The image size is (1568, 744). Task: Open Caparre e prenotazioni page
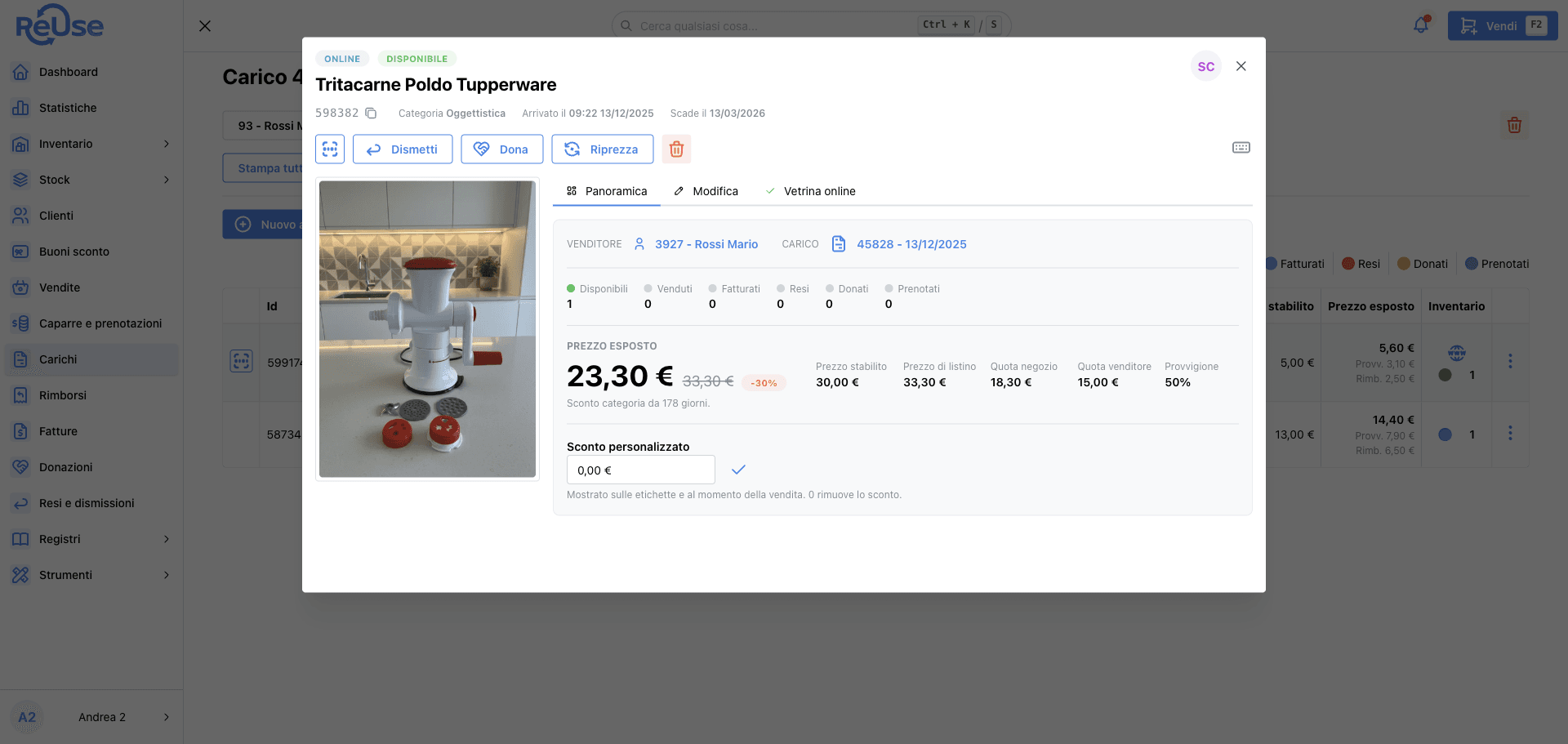click(91, 323)
